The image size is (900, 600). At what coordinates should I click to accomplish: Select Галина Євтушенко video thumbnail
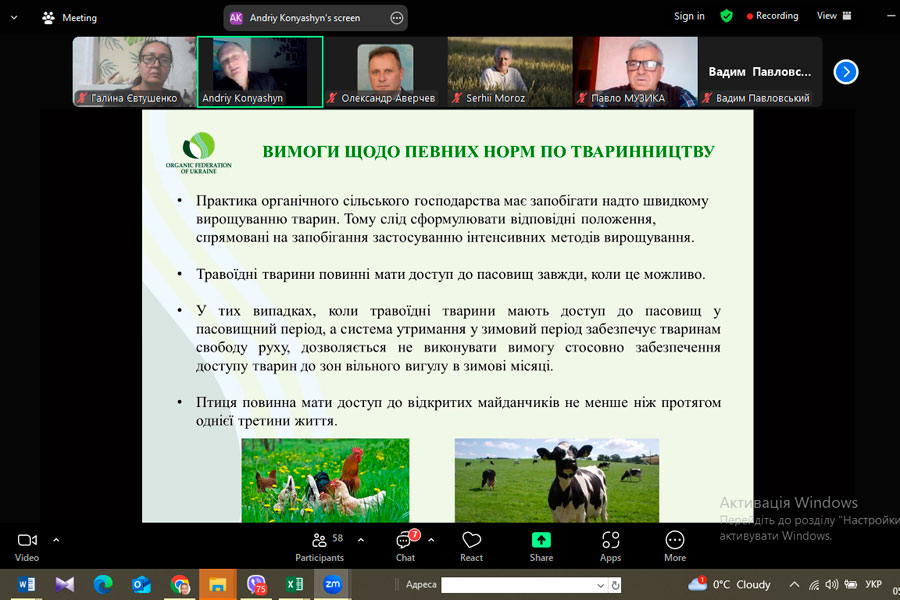(x=134, y=72)
